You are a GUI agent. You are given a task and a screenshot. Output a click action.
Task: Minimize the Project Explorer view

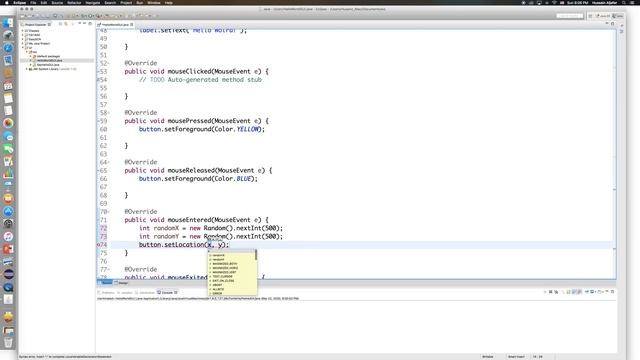(84, 24)
